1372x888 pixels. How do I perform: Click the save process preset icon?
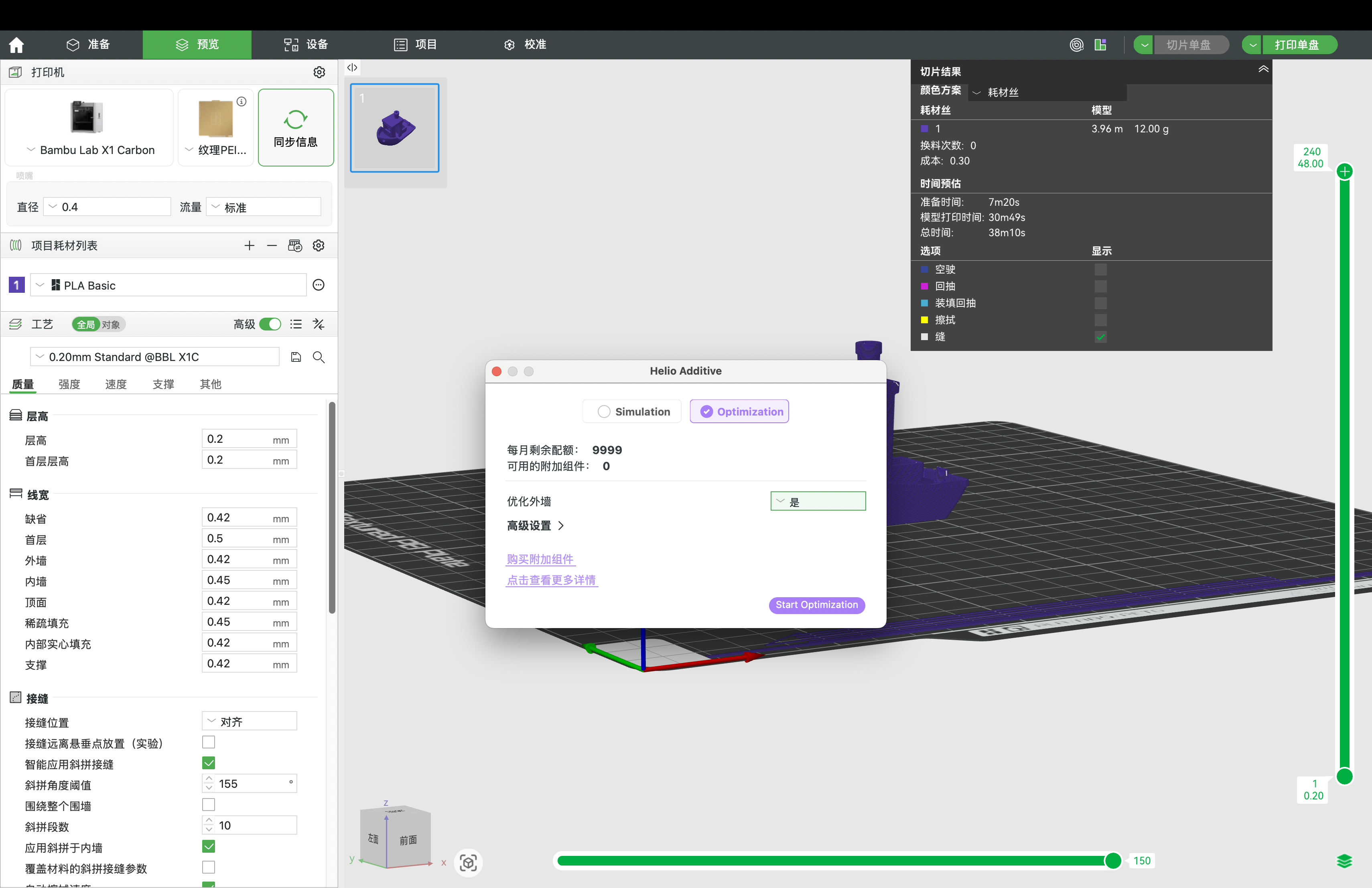coord(296,357)
